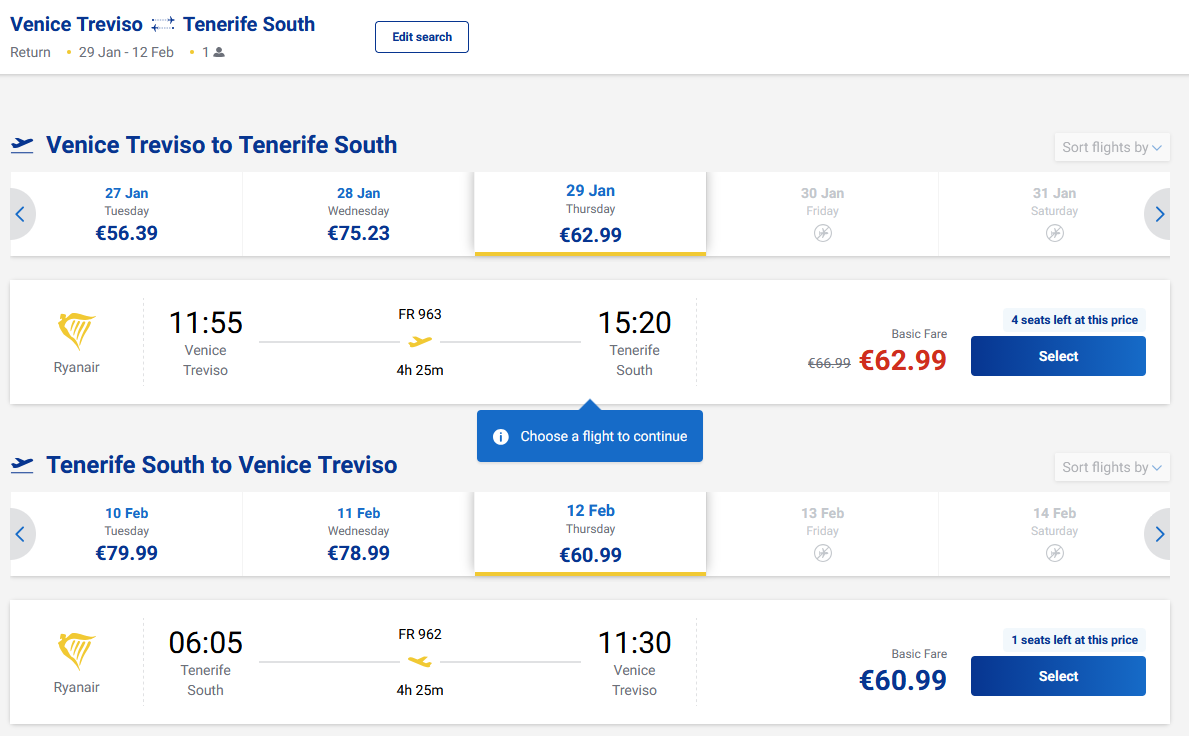Open Sort flights by dropdown for outbound
Image resolution: width=1189 pixels, height=736 pixels.
click(x=1112, y=147)
